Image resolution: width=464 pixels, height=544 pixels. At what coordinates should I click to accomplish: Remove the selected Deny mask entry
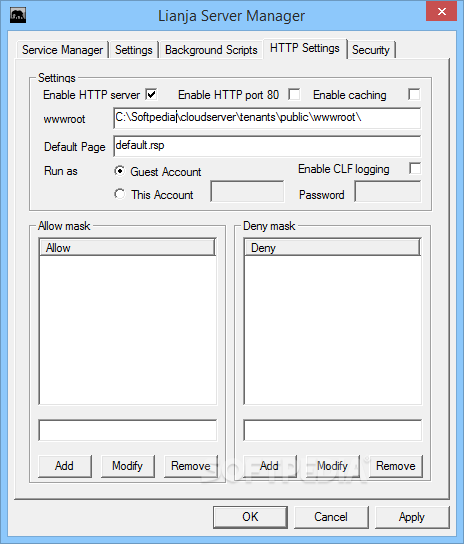(396, 466)
